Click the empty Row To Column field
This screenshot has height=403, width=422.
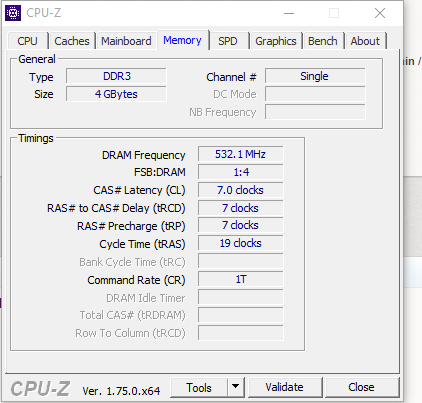coord(241,333)
